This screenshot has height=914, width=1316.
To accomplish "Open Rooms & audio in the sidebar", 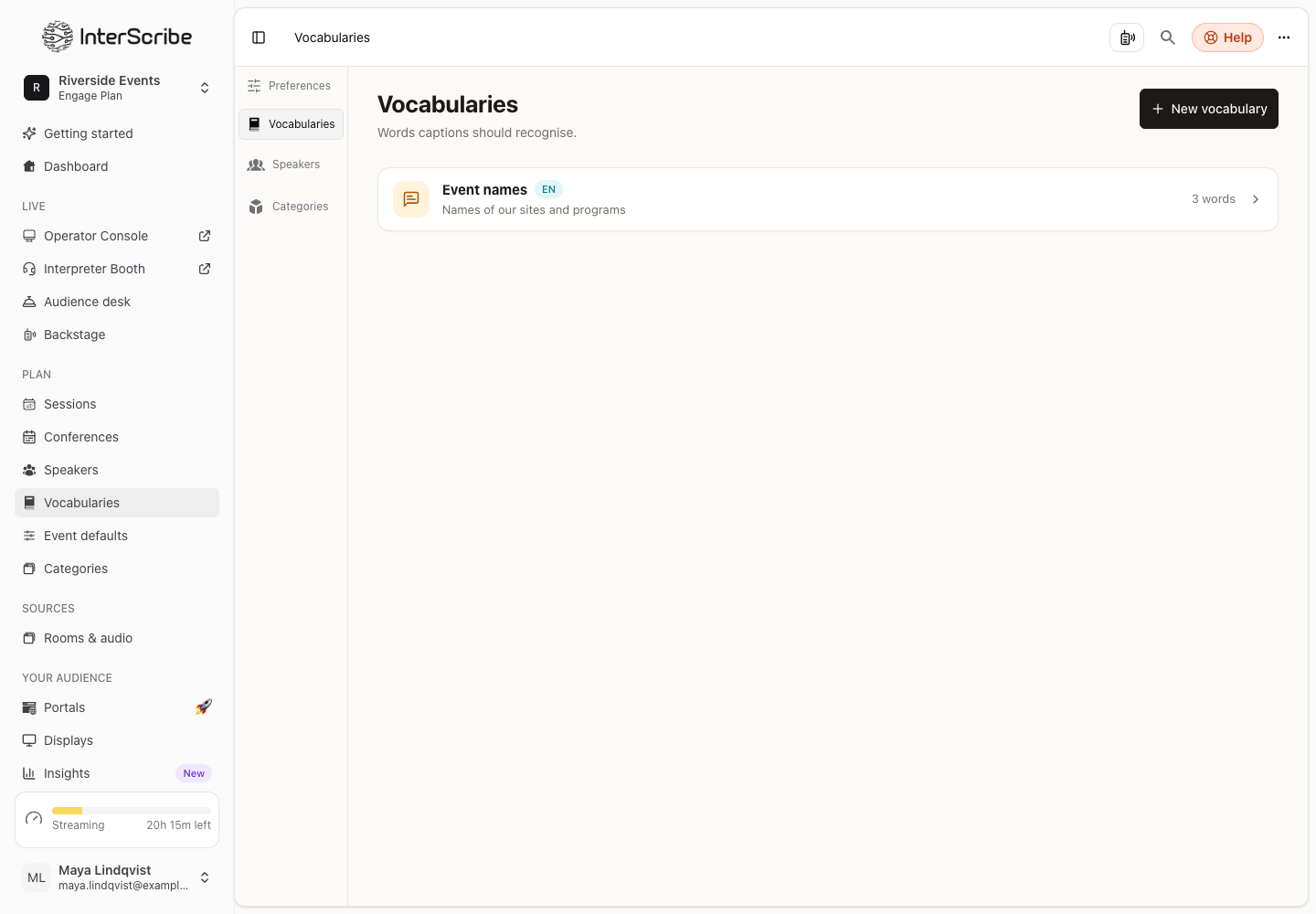I will [117, 638].
